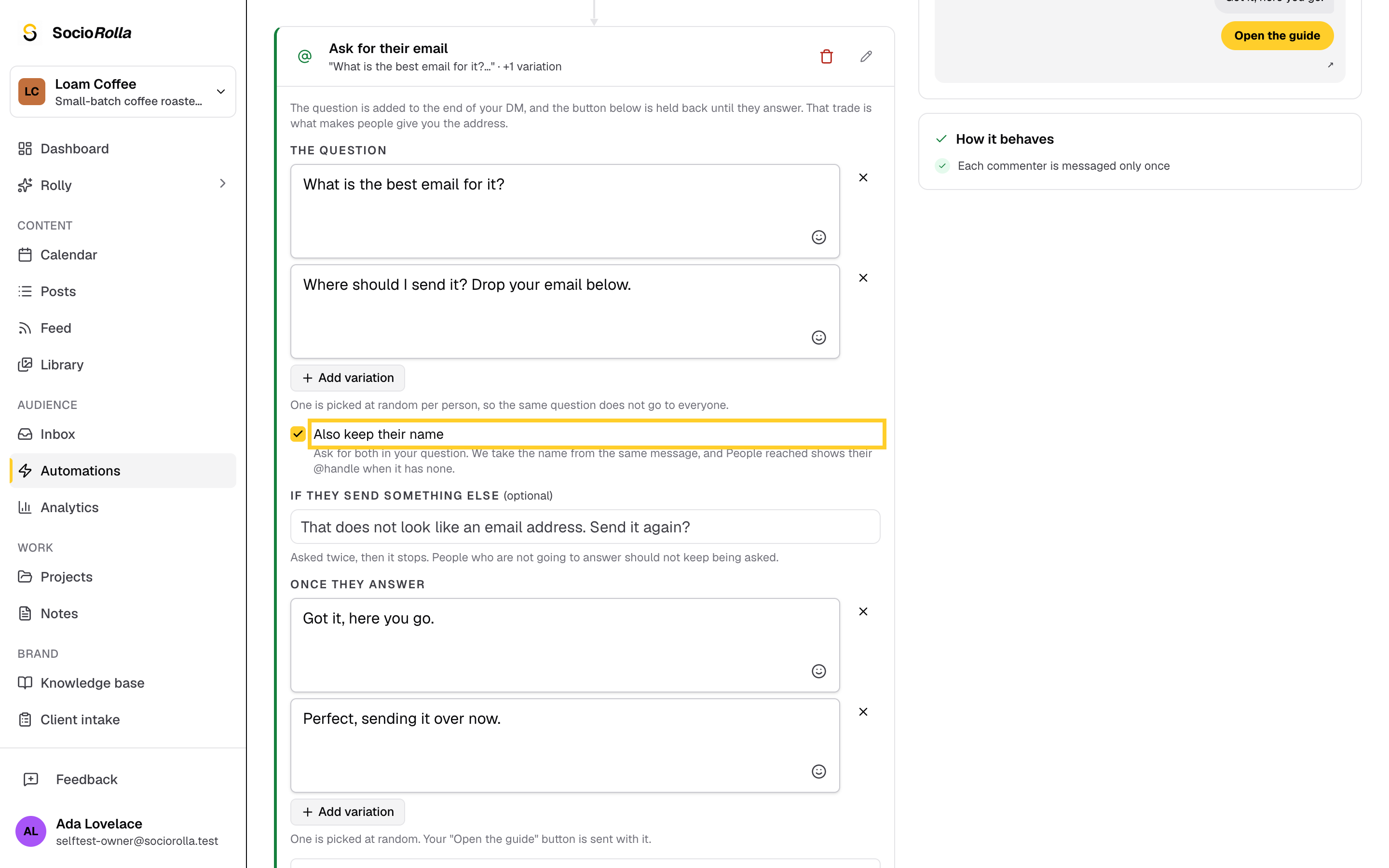The width and height of the screenshot is (1389, 868).
Task: Add variation under The Question
Action: (347, 378)
